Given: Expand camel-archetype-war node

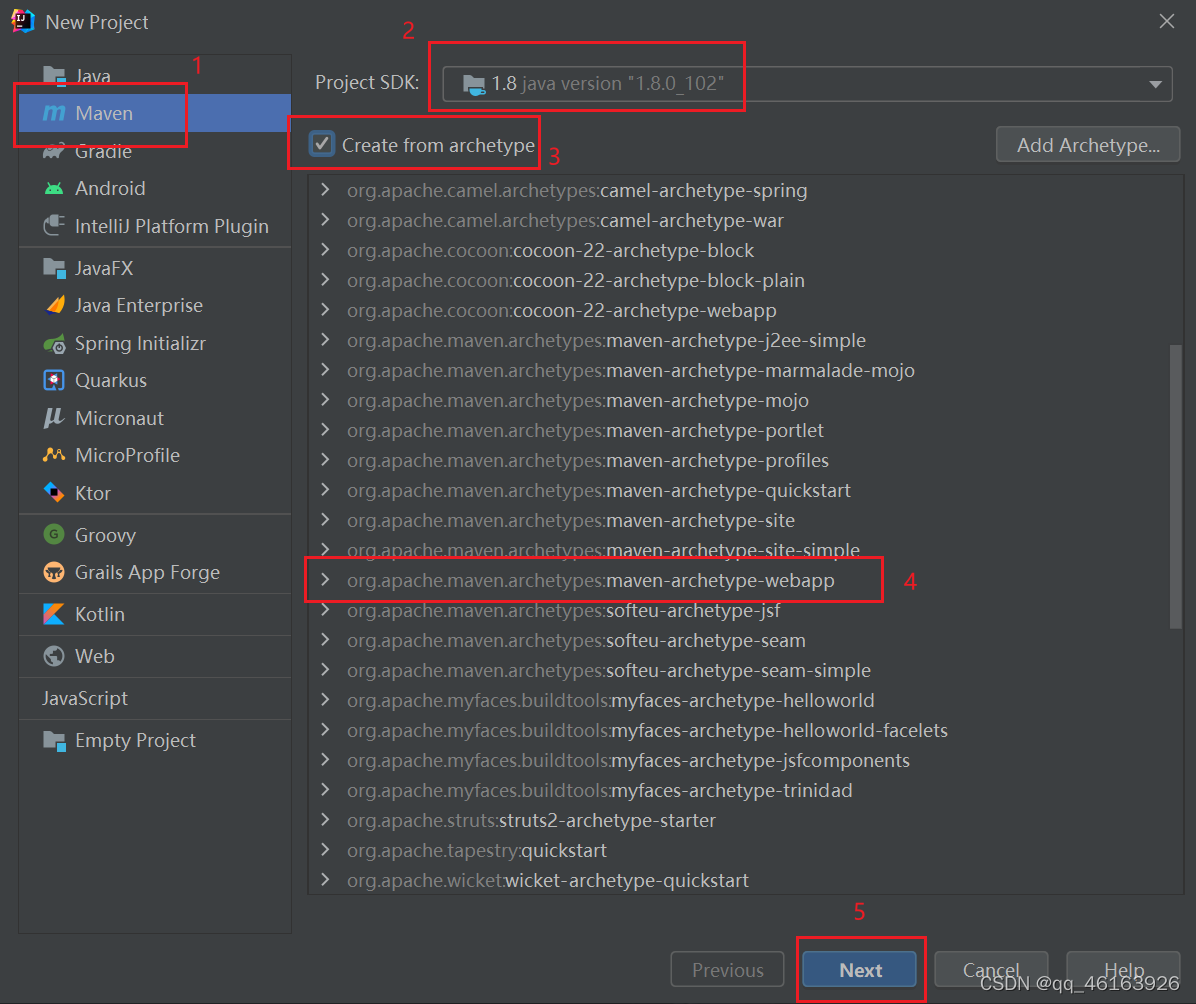Looking at the screenshot, I should tap(326, 220).
